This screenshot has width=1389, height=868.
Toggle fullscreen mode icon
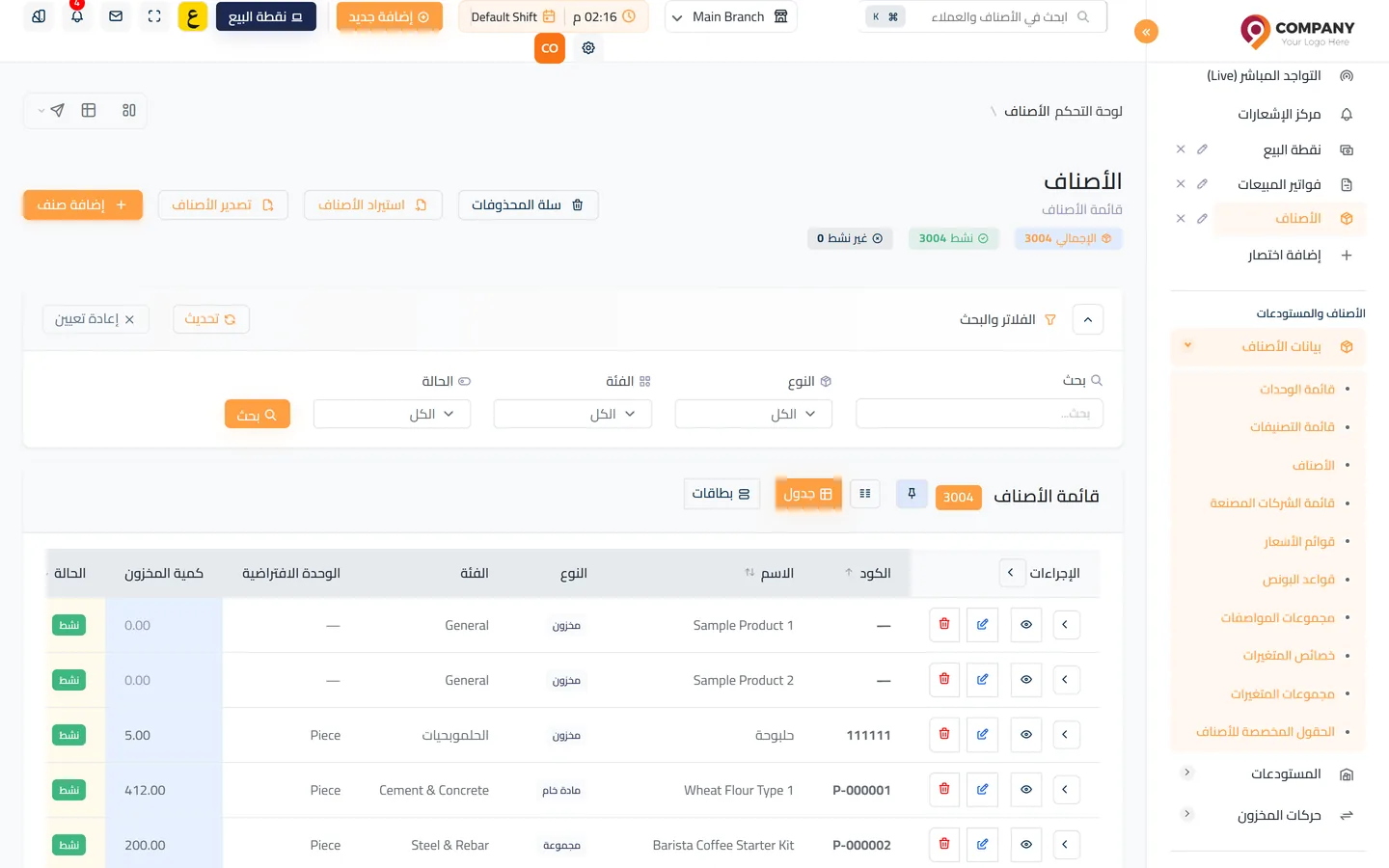pyautogui.click(x=154, y=16)
